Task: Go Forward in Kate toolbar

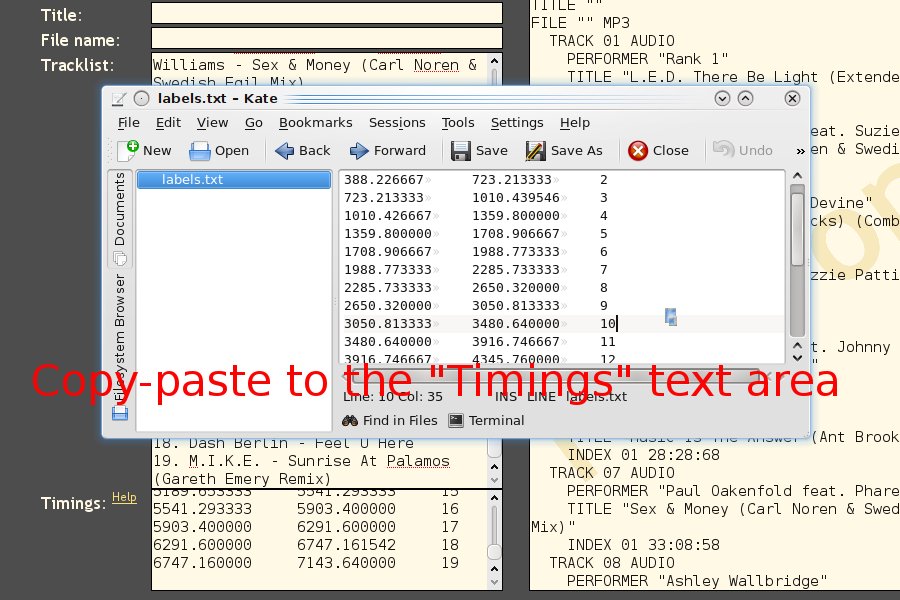Action: click(387, 150)
